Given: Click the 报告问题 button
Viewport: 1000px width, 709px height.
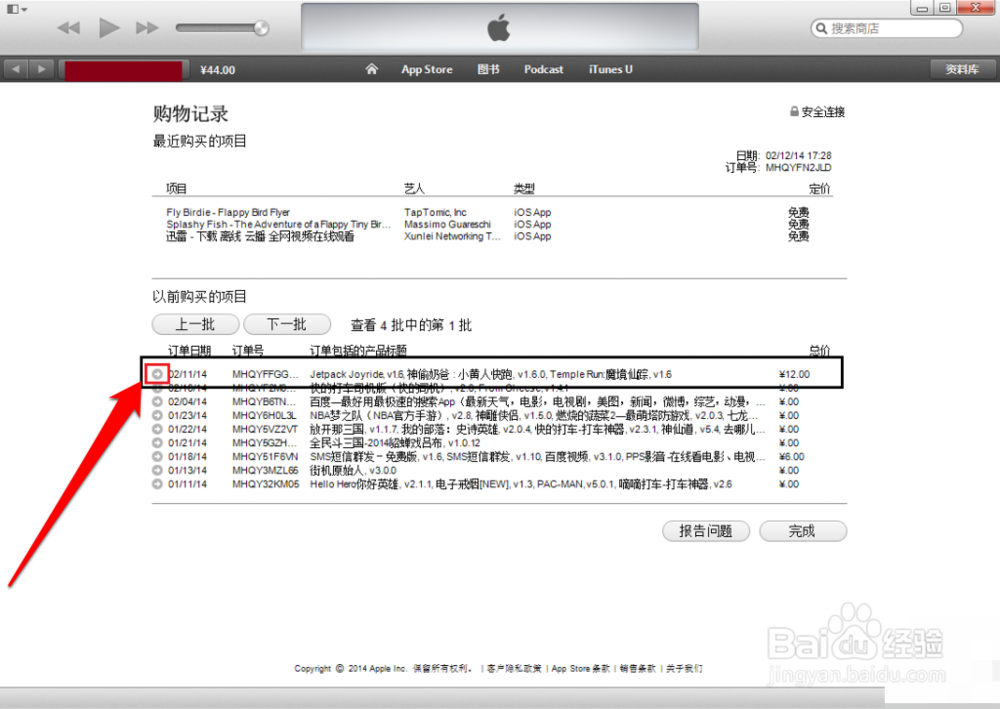Looking at the screenshot, I should [x=705, y=530].
